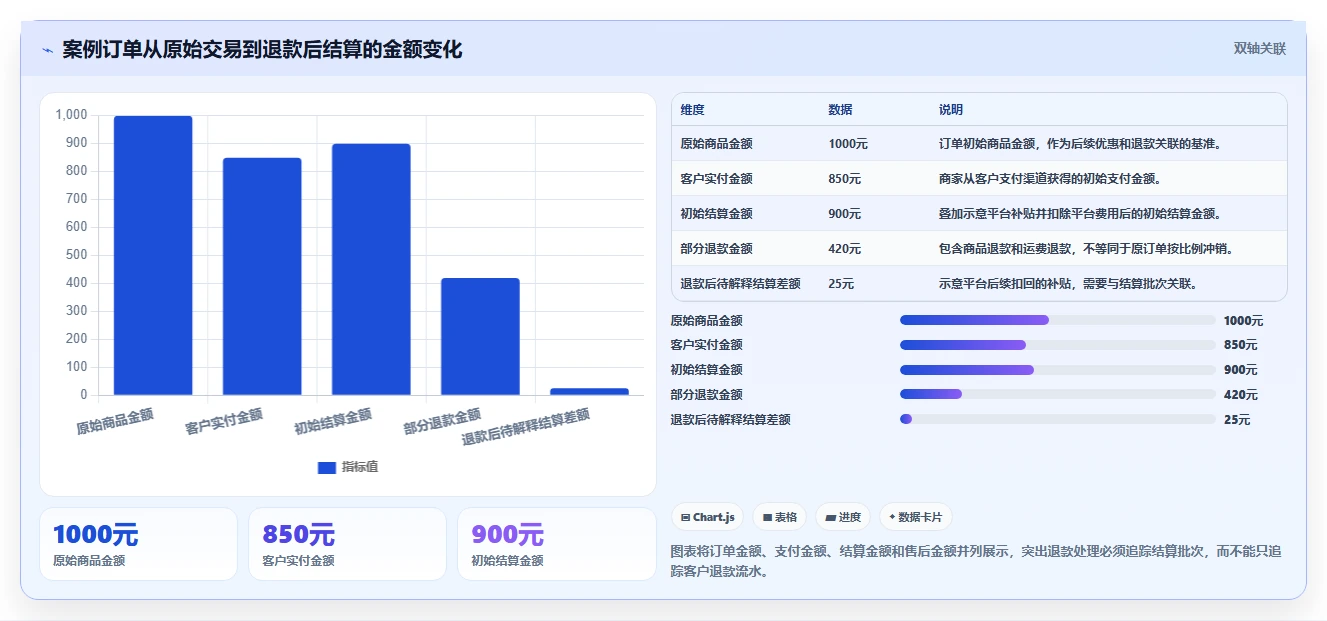Click table cell 初始结算金额
1327x621 pixels.
(716, 214)
